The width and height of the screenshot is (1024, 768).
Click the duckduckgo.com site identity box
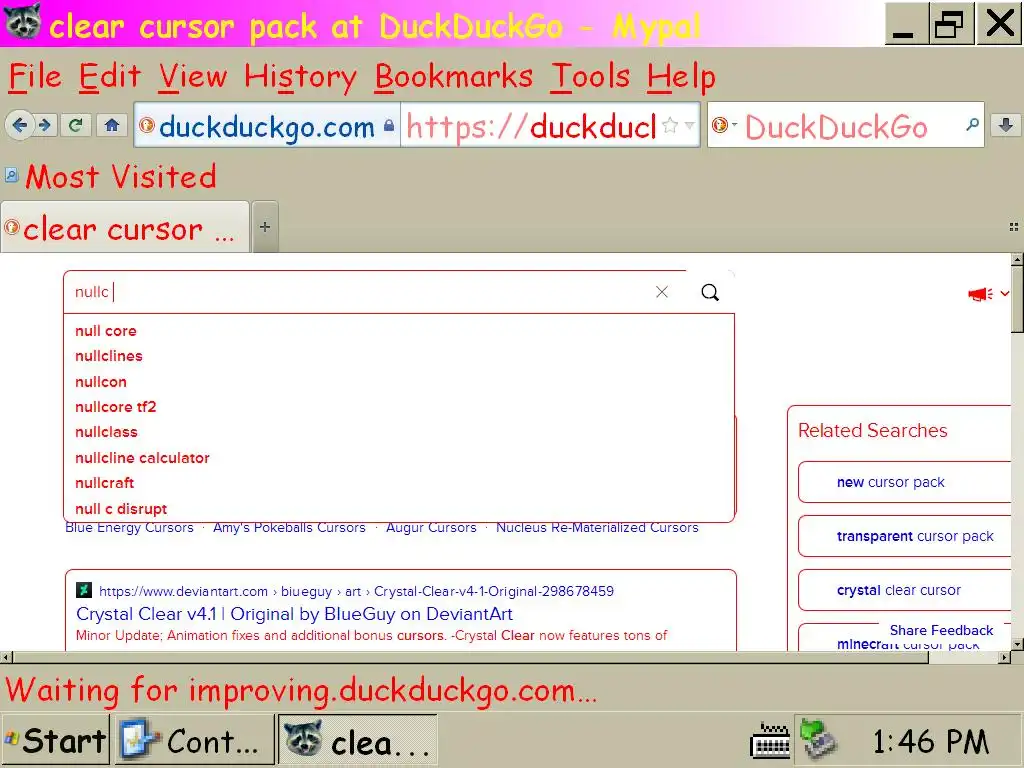tap(267, 125)
